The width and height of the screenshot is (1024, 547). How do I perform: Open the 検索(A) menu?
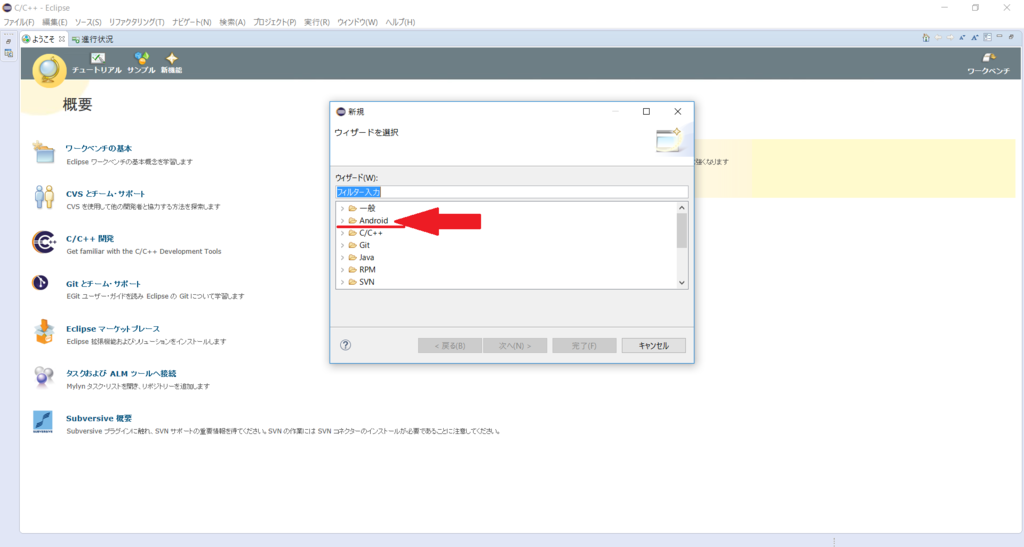tap(232, 22)
